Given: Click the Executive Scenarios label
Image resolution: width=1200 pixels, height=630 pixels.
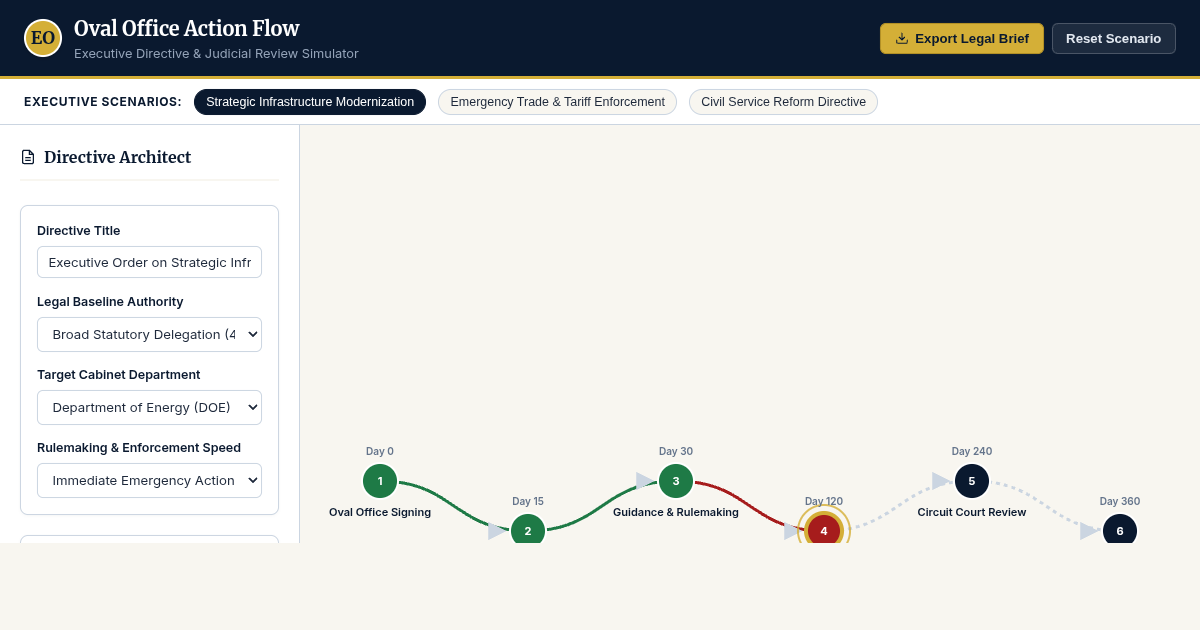Looking at the screenshot, I should (x=103, y=102).
